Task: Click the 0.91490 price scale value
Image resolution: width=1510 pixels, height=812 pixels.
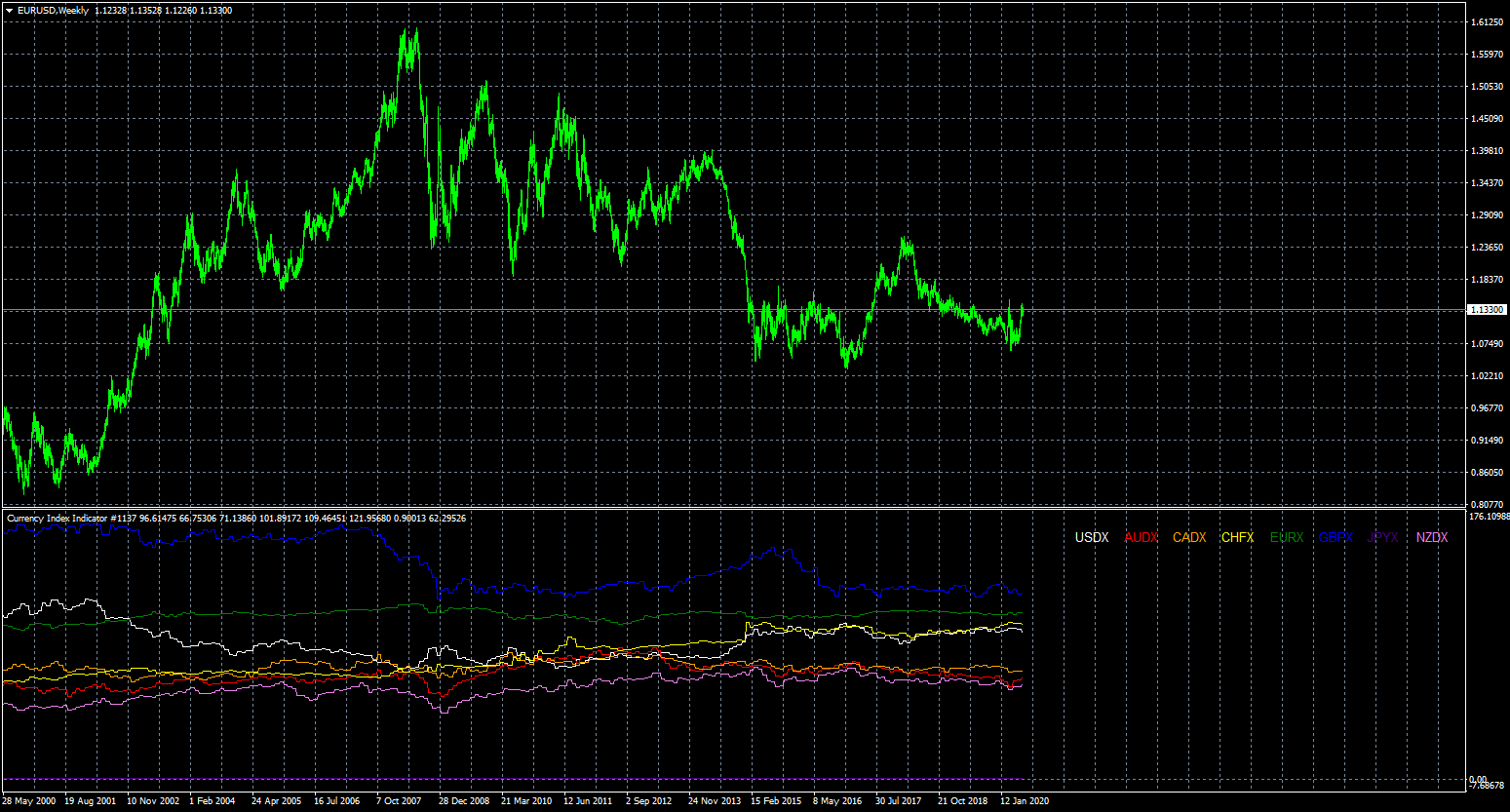Action: point(1486,440)
